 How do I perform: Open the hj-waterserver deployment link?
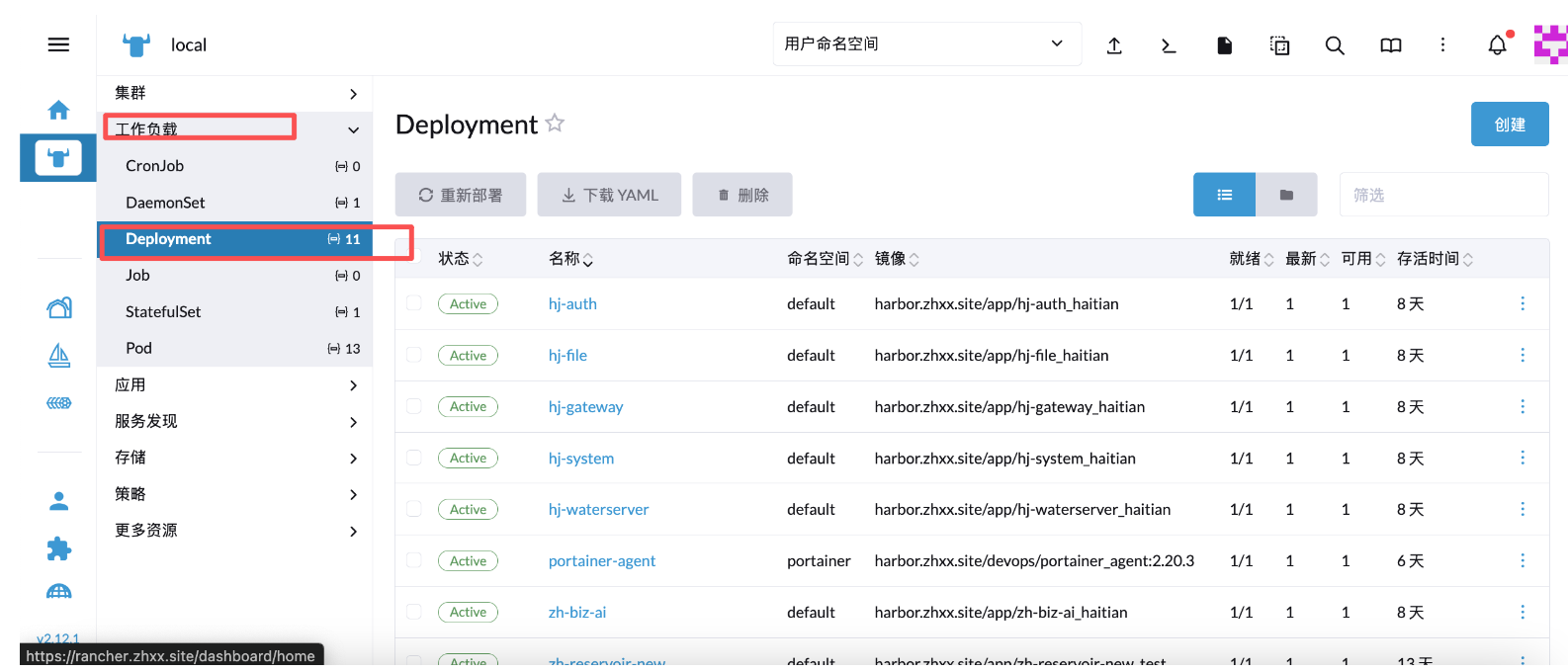(598, 510)
